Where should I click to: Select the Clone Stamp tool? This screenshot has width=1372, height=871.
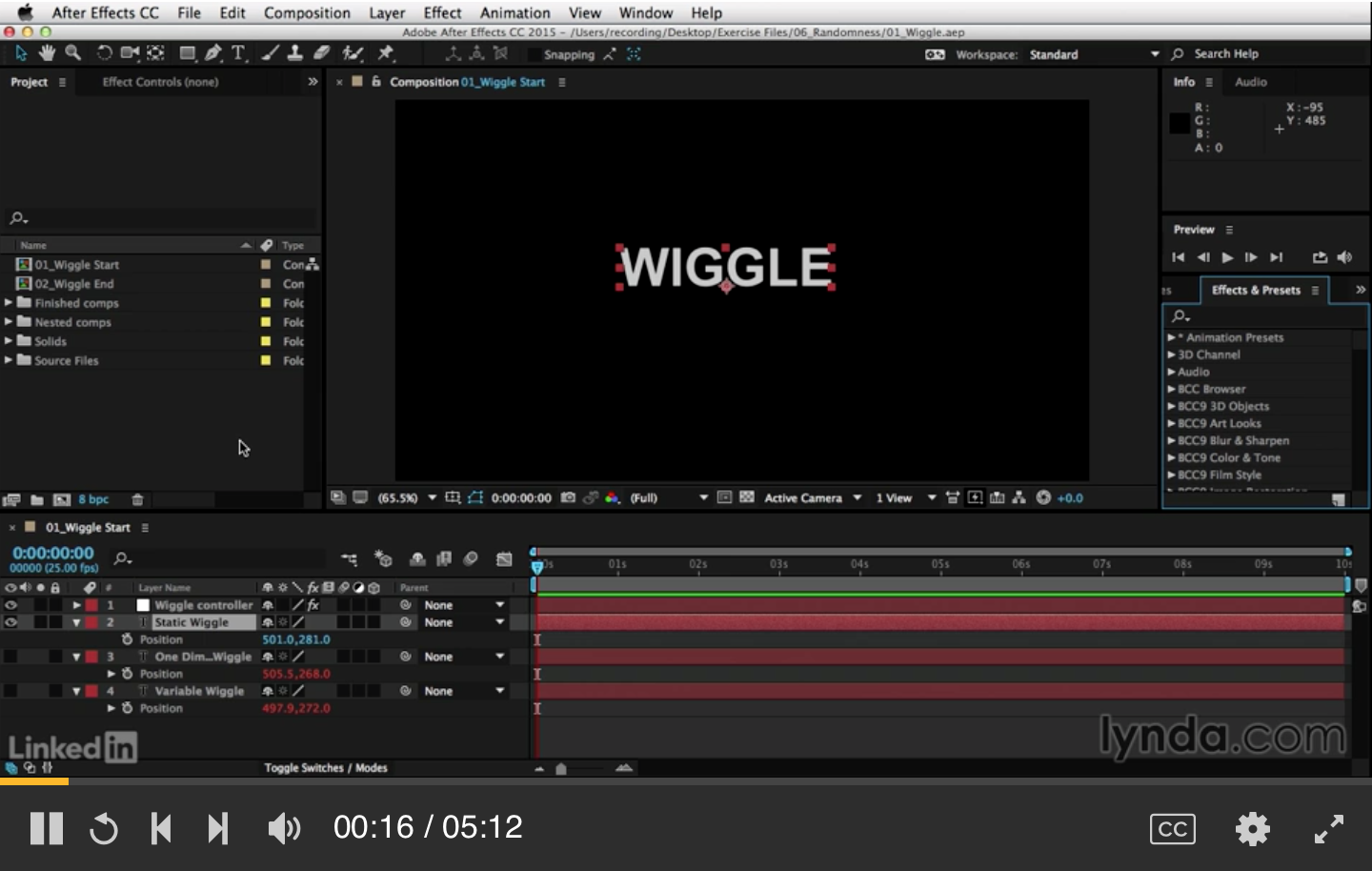pyautogui.click(x=295, y=53)
